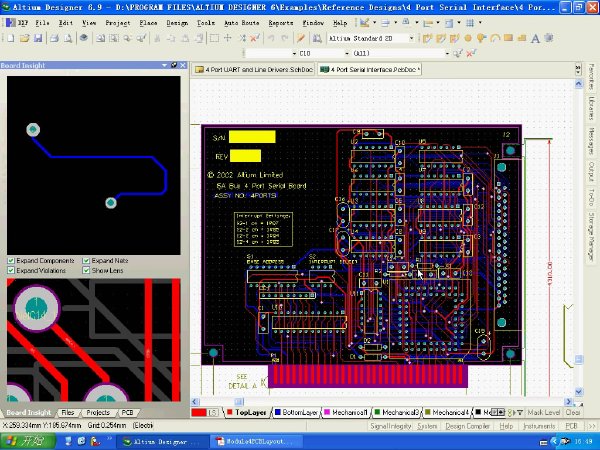Open the Altium Standard 2D view dropdown
The image size is (600, 450).
coord(411,38)
